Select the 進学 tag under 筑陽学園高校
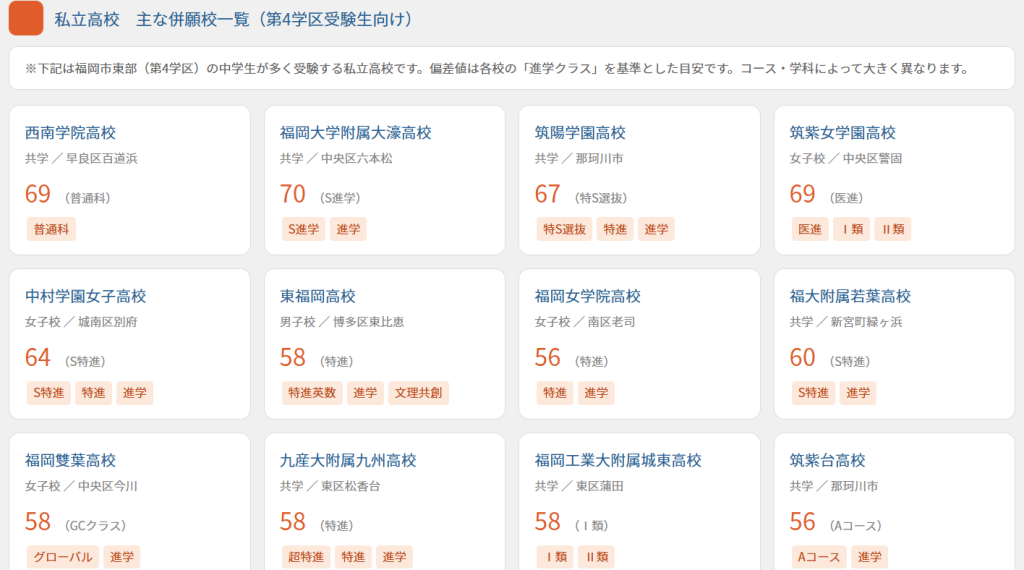 (x=656, y=229)
